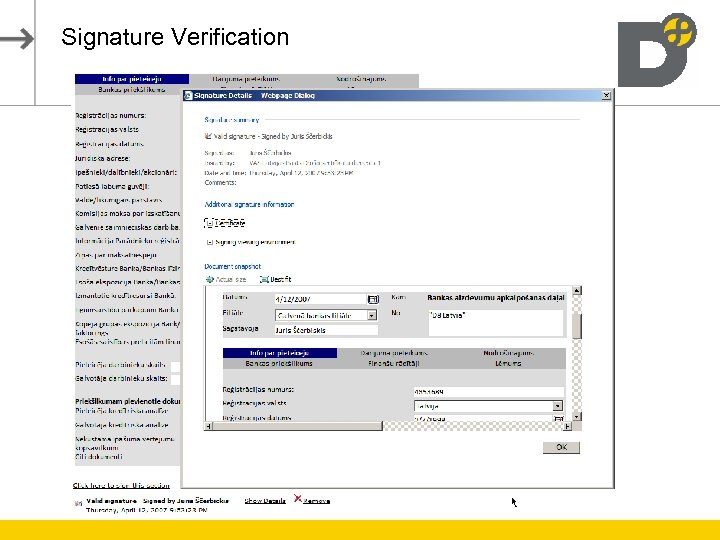The image size is (720, 540).
Task: Select Darījuma pieteikums tab in background form
Action: pos(246,79)
